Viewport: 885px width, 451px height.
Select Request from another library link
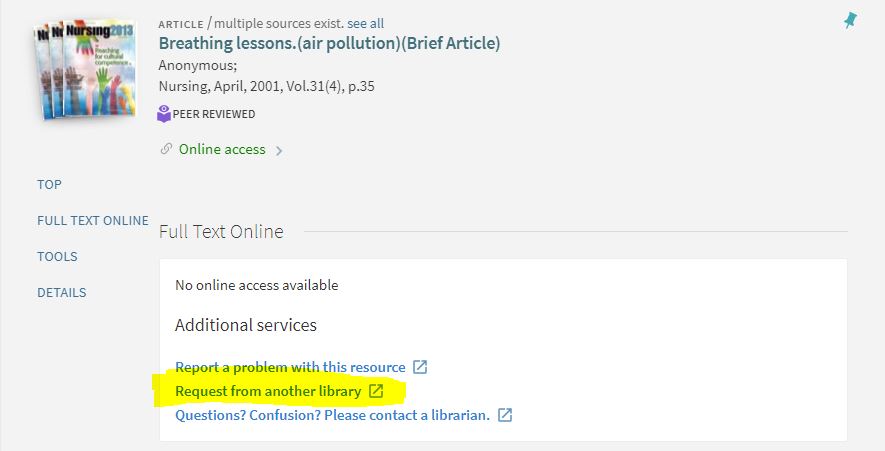pos(268,391)
